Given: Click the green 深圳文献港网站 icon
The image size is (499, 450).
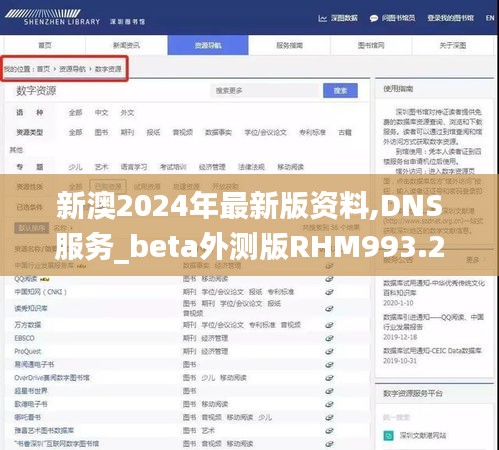Looking at the screenshot, I should coord(388,436).
